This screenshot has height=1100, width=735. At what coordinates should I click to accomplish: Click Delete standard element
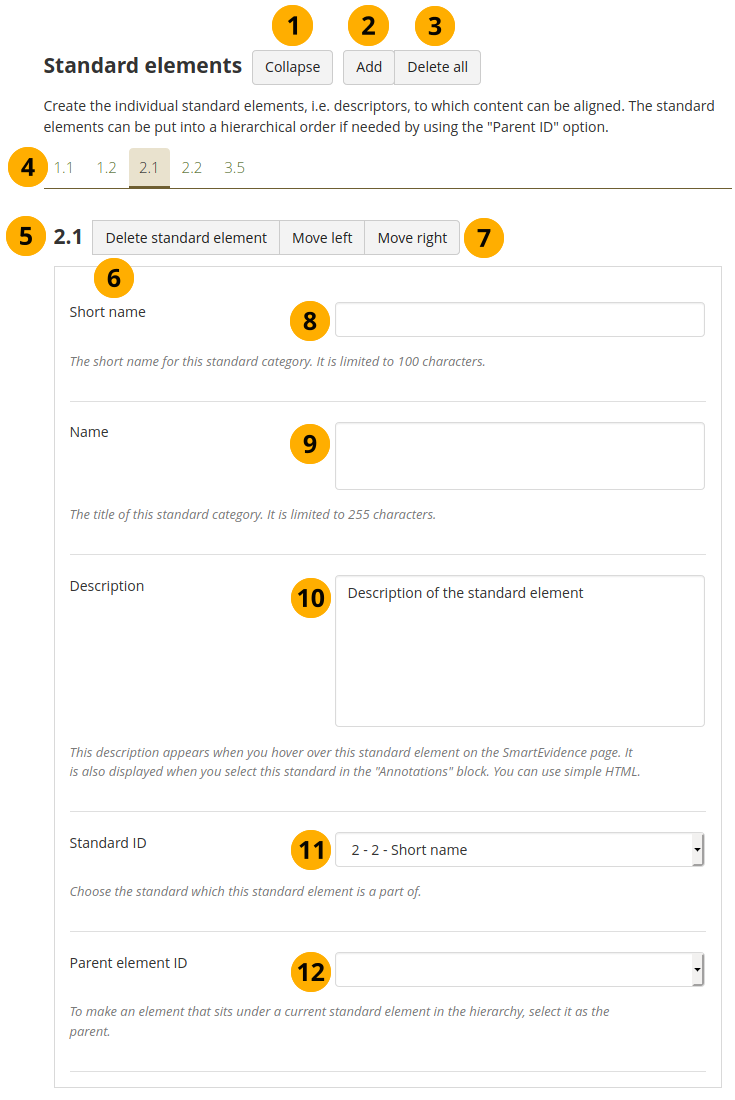[x=186, y=238]
